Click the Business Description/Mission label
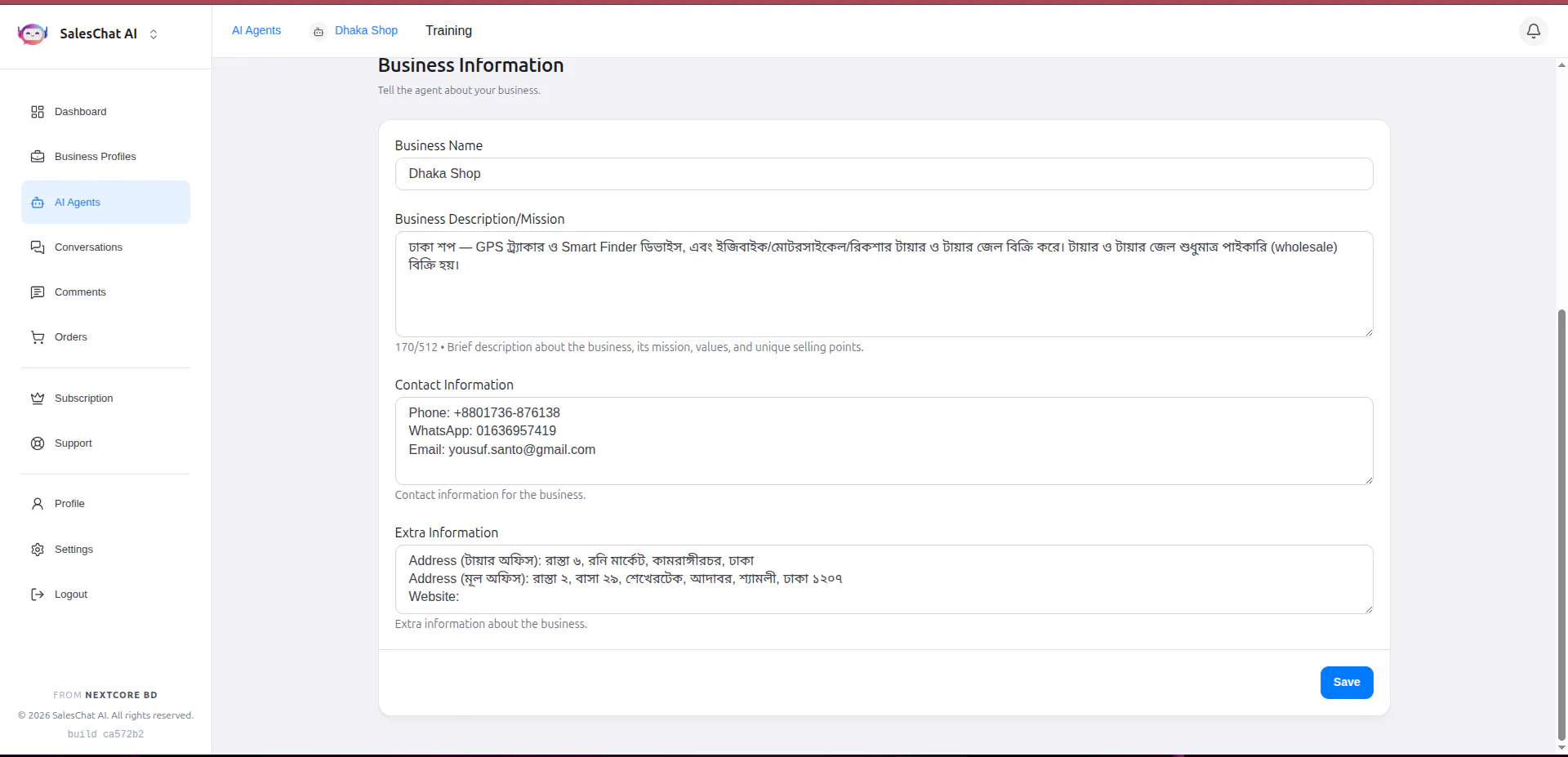This screenshot has height=757, width=1568. pos(479,219)
